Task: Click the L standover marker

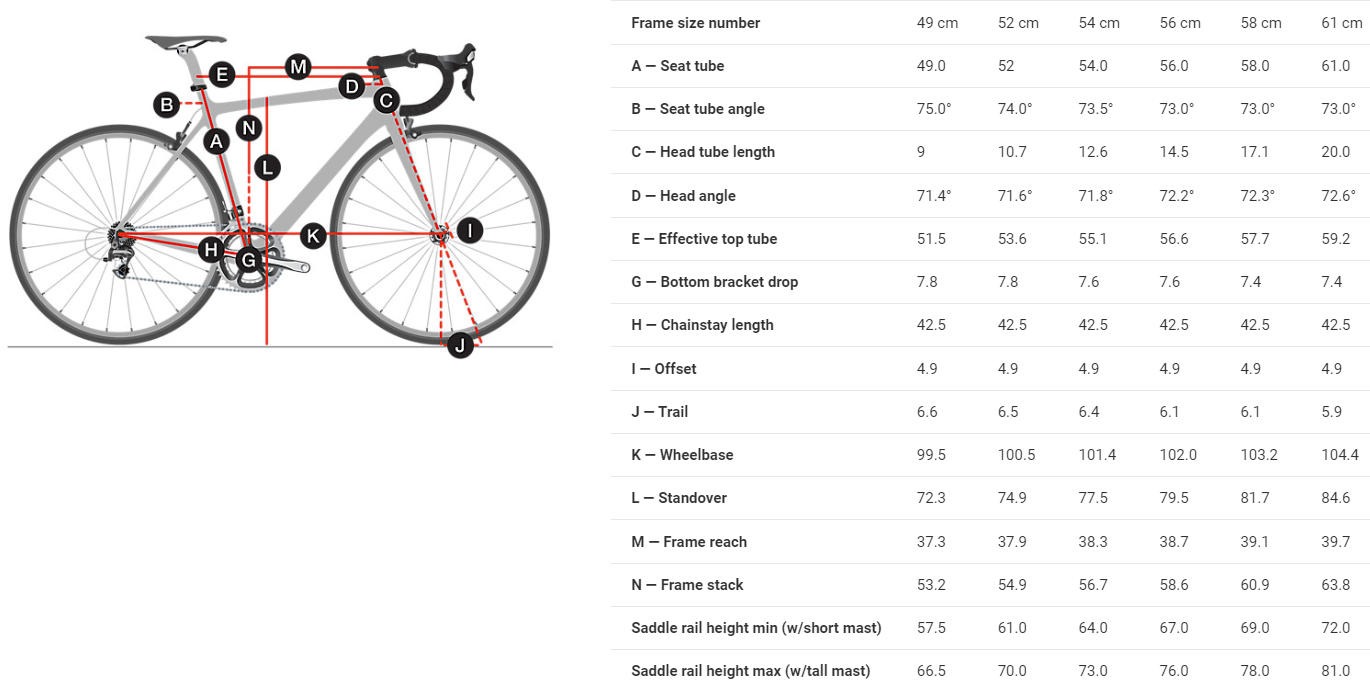Action: tap(266, 167)
